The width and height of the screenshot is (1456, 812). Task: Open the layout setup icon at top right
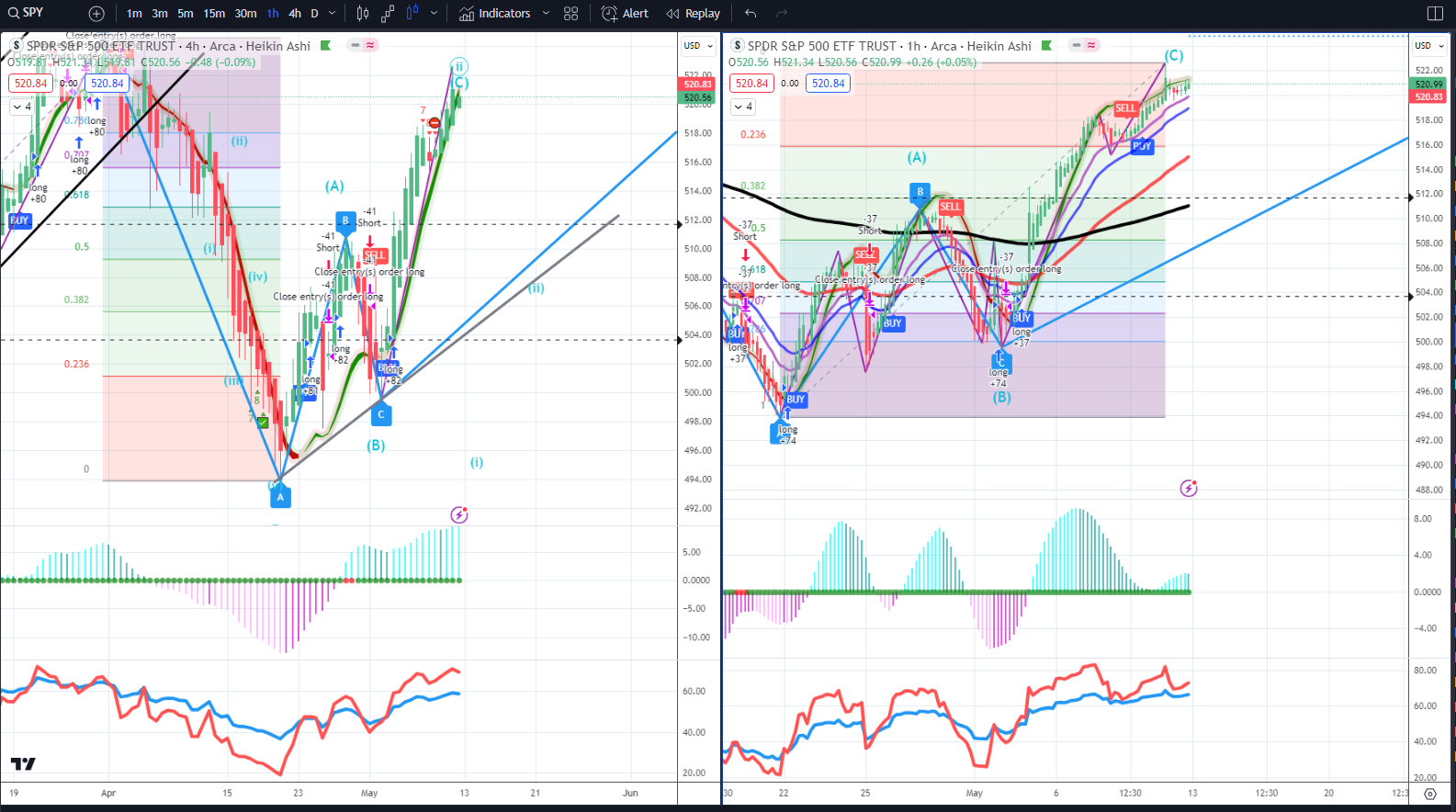(1435, 14)
